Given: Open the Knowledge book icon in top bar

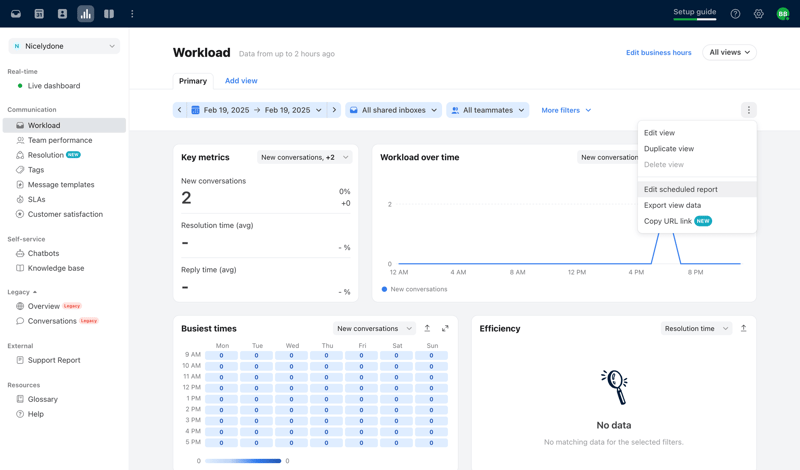Looking at the screenshot, I should tap(109, 14).
